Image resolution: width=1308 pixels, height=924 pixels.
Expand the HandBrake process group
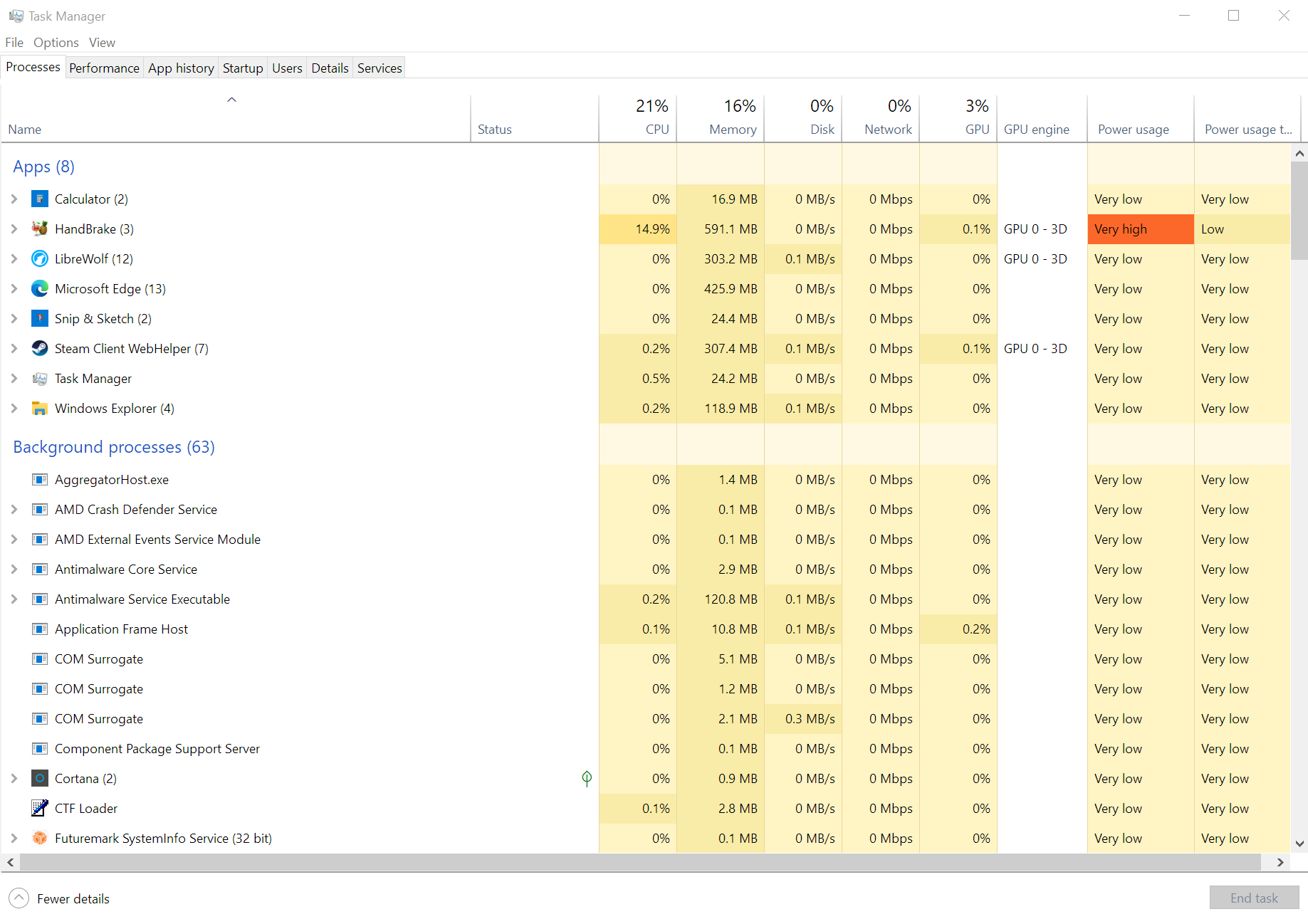[x=14, y=229]
